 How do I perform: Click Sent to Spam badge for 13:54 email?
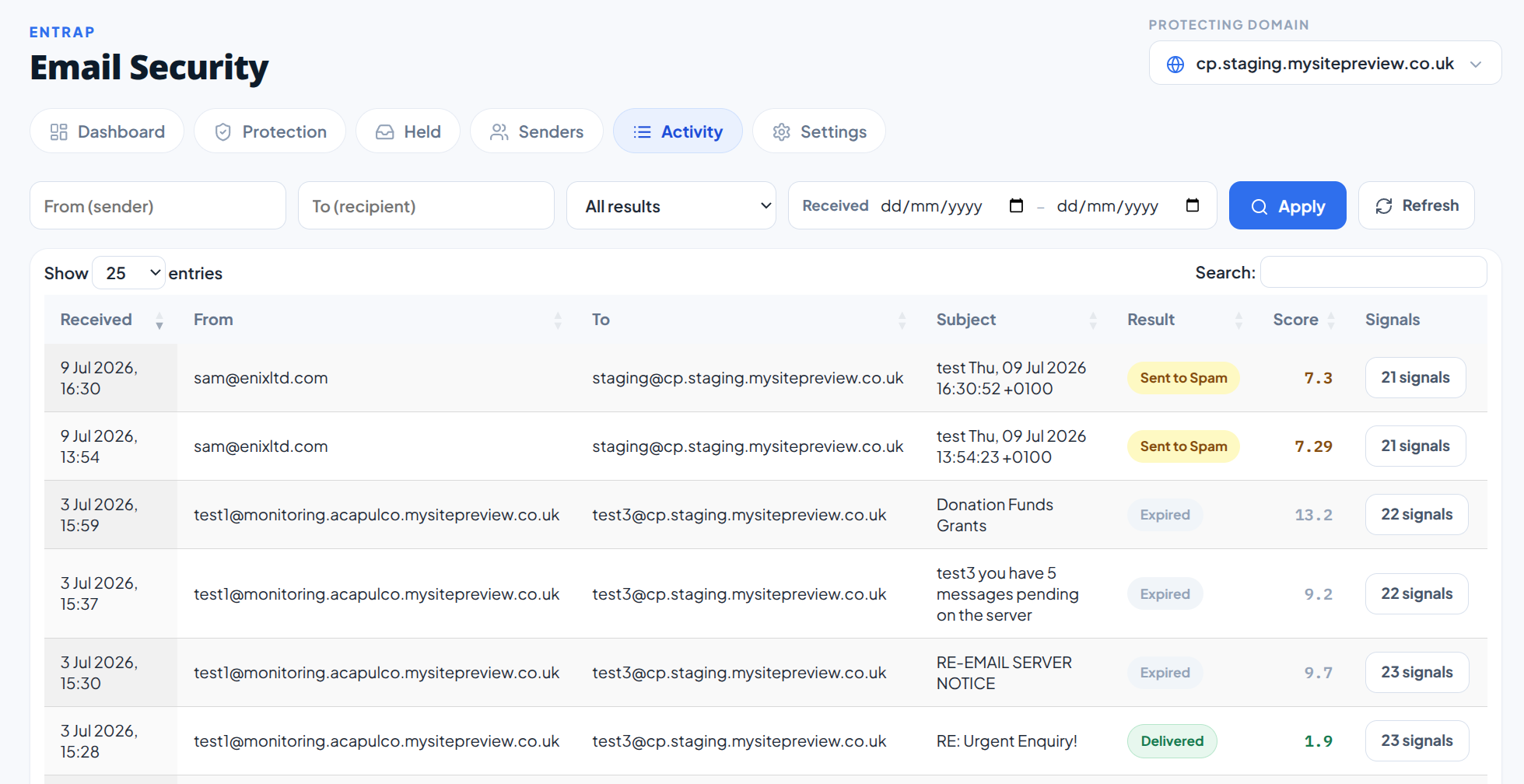coord(1183,446)
